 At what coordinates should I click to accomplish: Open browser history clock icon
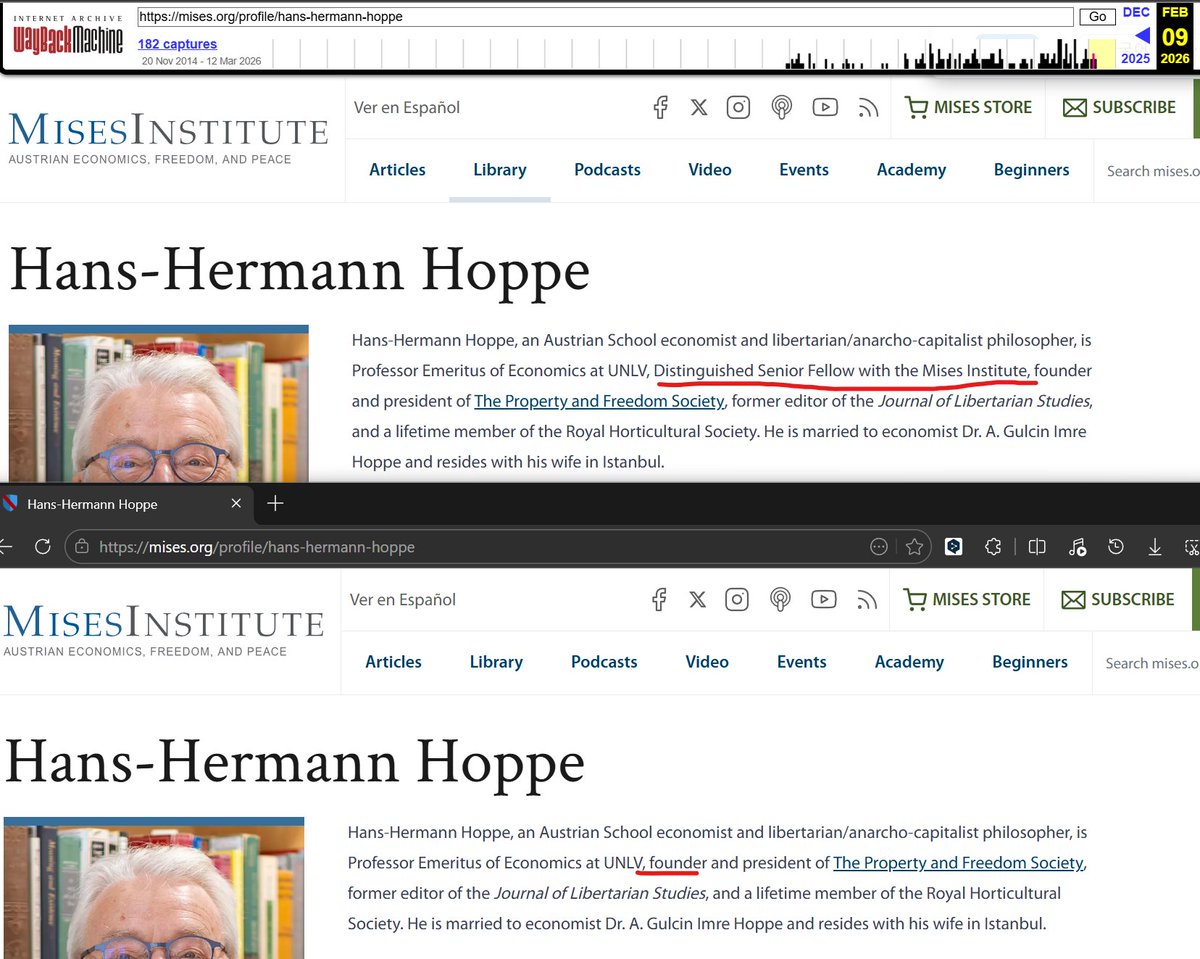coord(1116,547)
